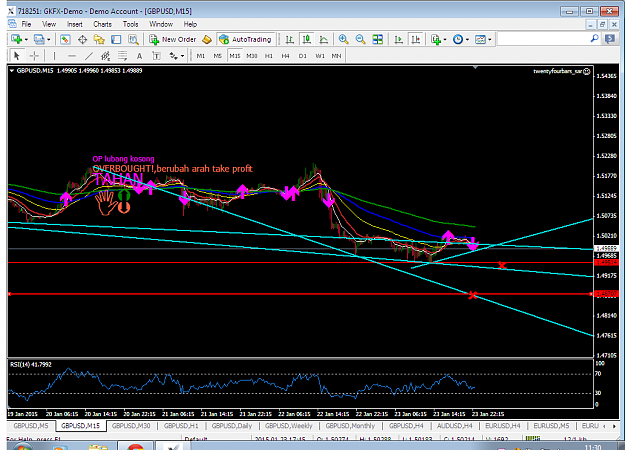This screenshot has width=625, height=450.
Task: Open the Strategy Tester magnifier icon
Action: click(133, 39)
